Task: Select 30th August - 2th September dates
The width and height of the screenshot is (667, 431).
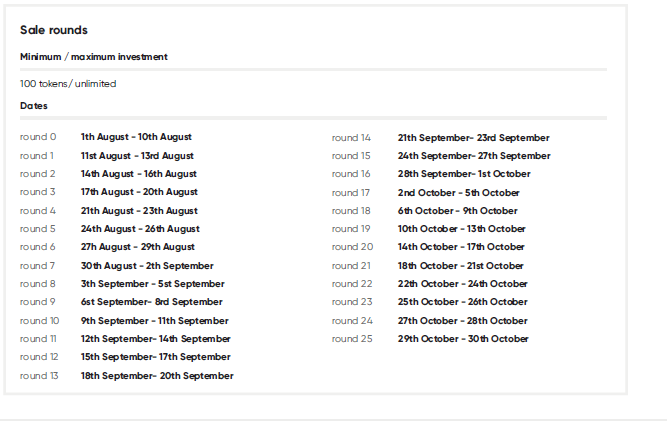Action: tap(147, 266)
